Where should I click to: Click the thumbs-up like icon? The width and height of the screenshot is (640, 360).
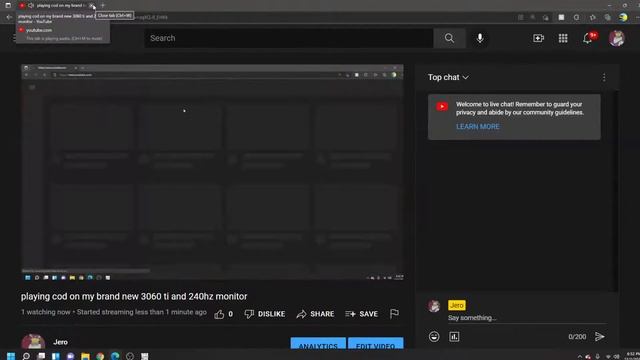tap(219, 314)
